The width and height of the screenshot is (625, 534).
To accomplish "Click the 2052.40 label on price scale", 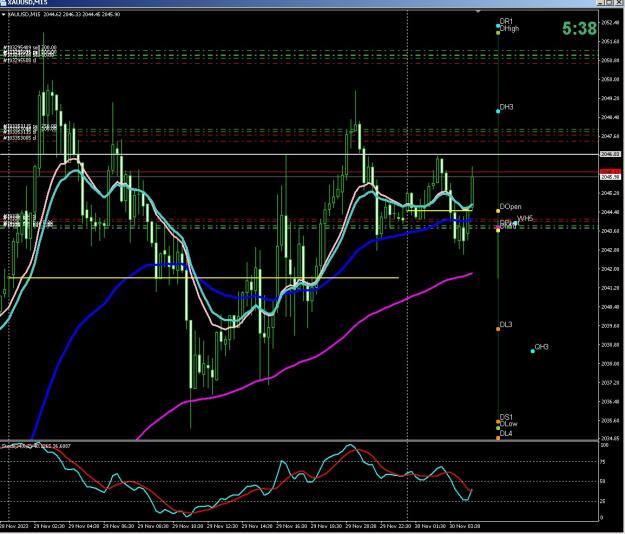I will coord(610,22).
